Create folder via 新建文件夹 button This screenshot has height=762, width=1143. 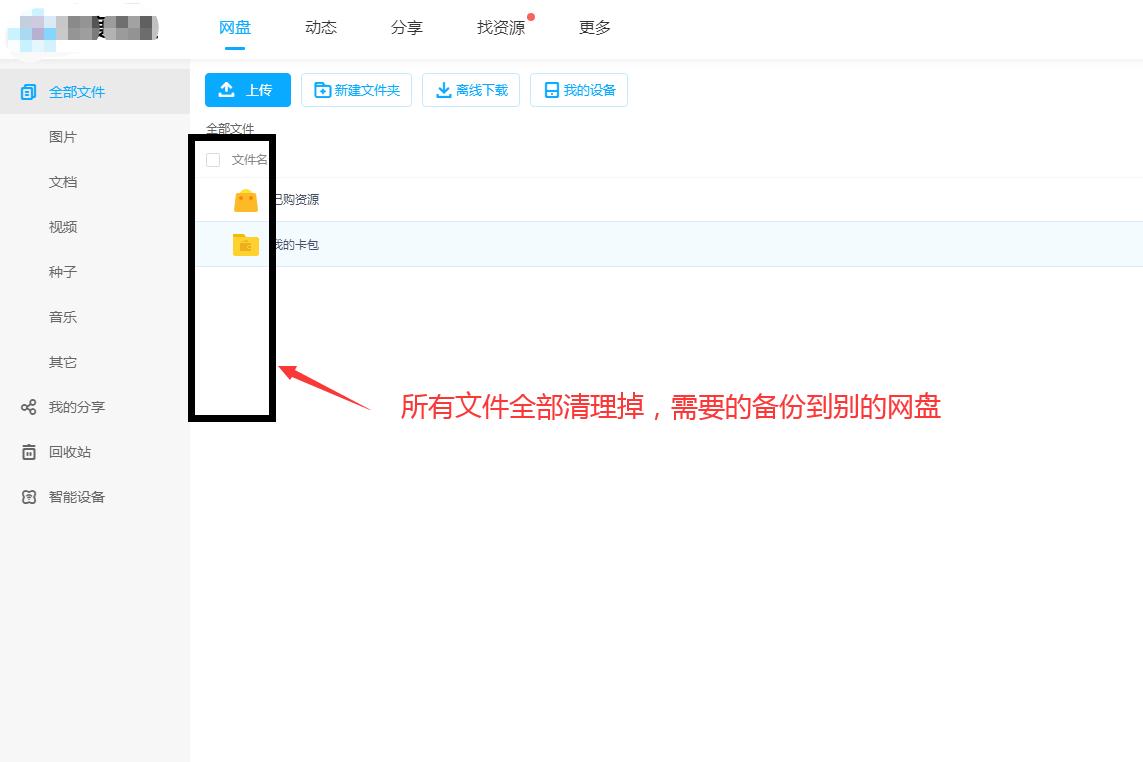click(x=356, y=89)
